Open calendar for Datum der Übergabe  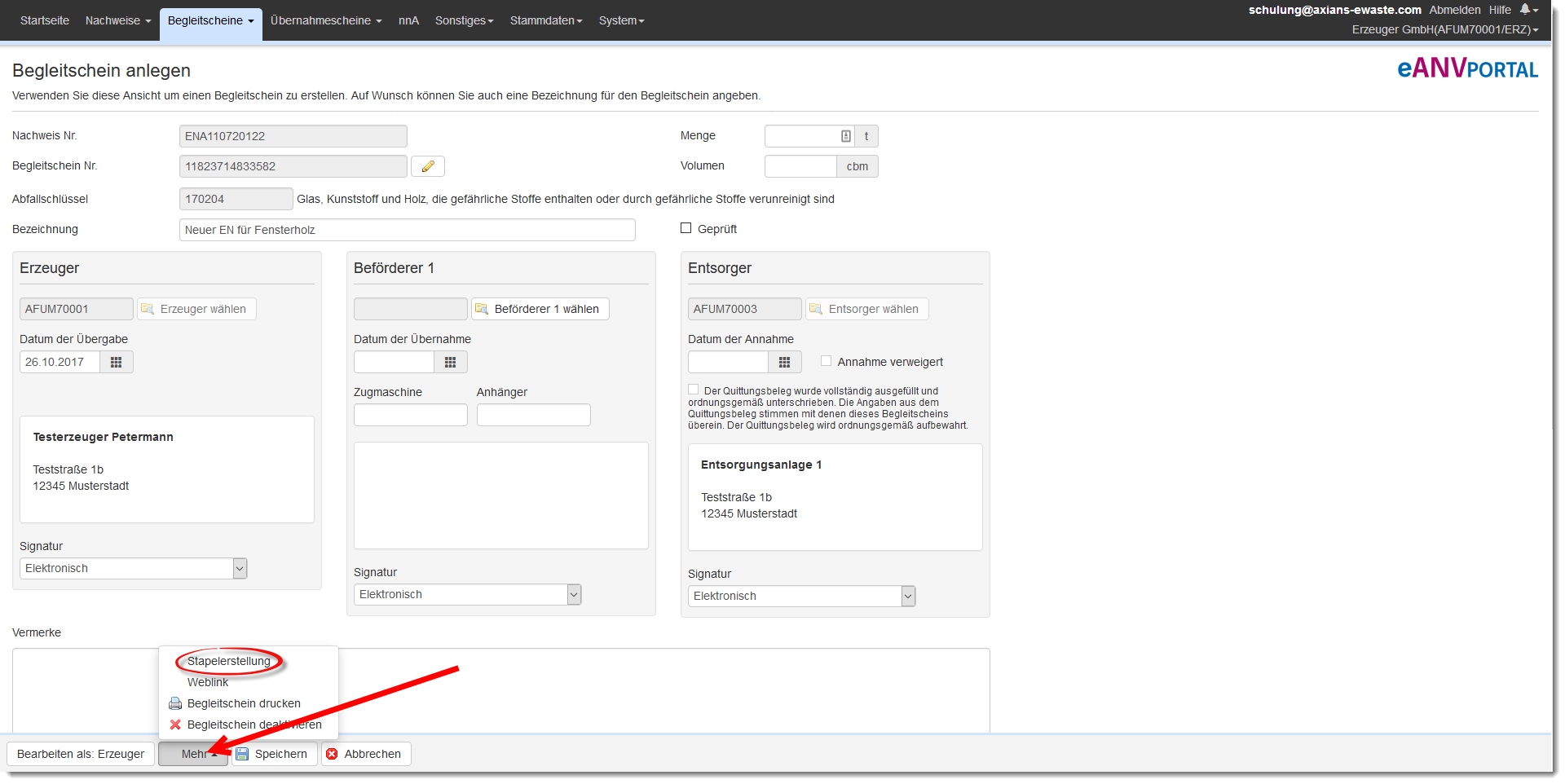point(117,362)
